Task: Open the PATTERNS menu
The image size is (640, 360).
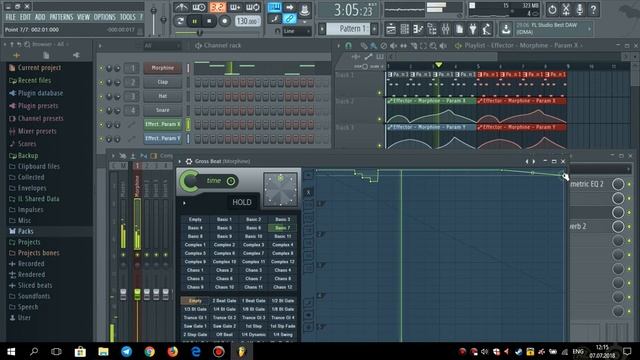Action: [61, 17]
